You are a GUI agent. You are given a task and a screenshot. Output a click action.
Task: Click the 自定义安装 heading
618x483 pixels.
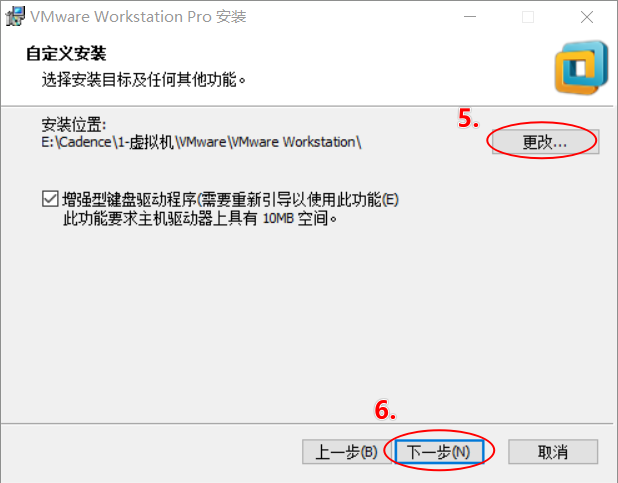click(66, 53)
